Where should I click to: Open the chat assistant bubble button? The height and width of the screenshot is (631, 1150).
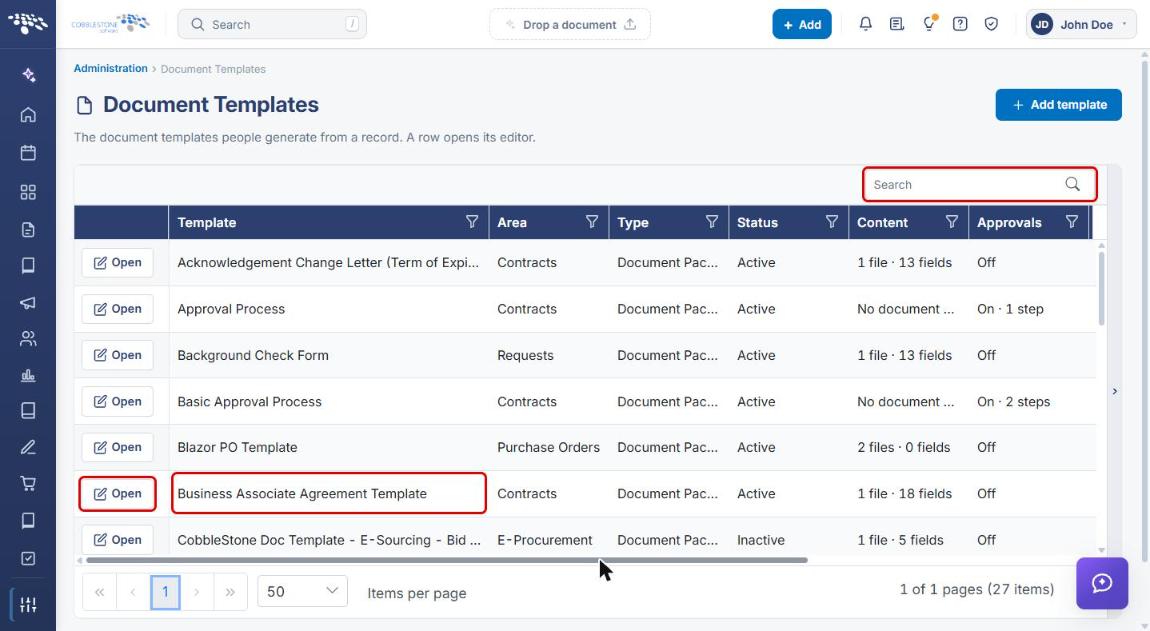point(1102,583)
